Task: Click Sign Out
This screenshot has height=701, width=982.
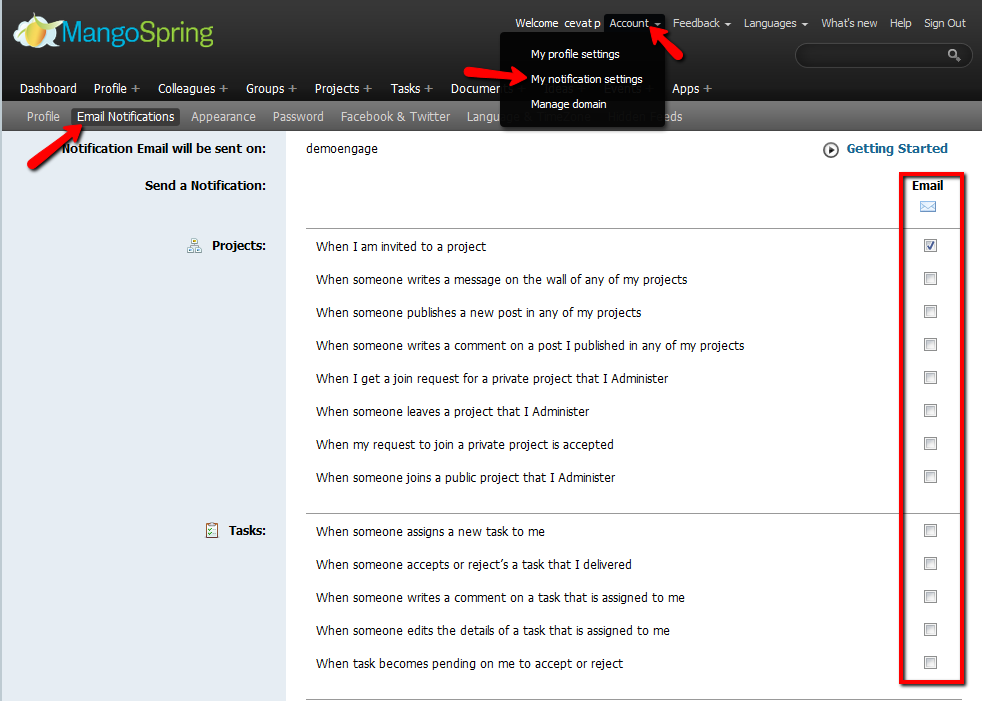Action: pos(944,23)
